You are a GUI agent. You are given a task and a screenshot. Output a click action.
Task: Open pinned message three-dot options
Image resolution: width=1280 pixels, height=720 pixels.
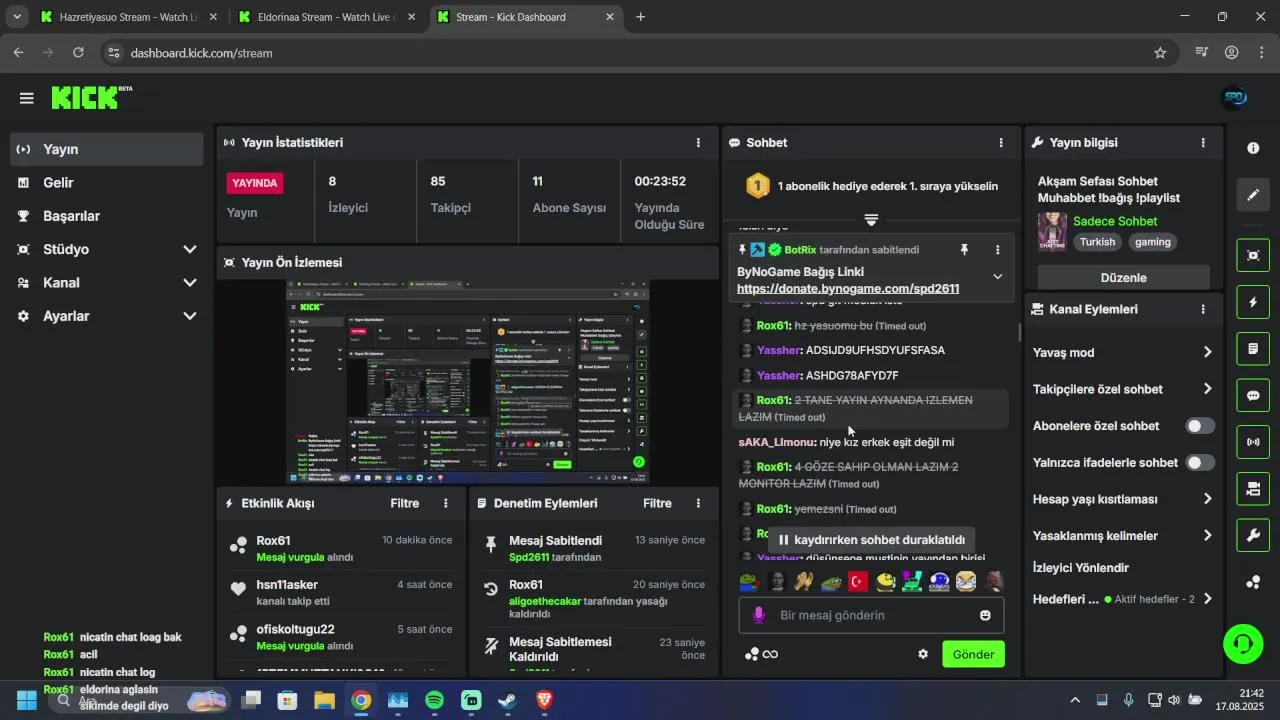pyautogui.click(x=997, y=250)
